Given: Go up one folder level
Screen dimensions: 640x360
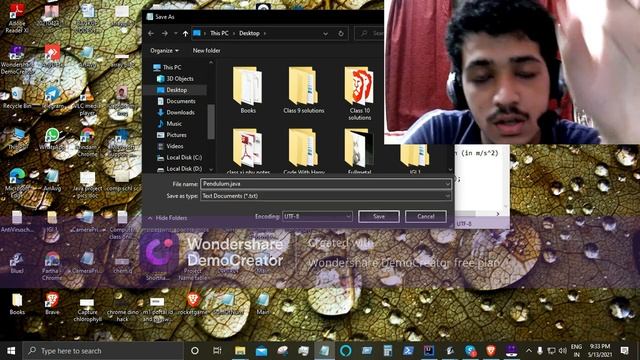Looking at the screenshot, I should point(185,33).
